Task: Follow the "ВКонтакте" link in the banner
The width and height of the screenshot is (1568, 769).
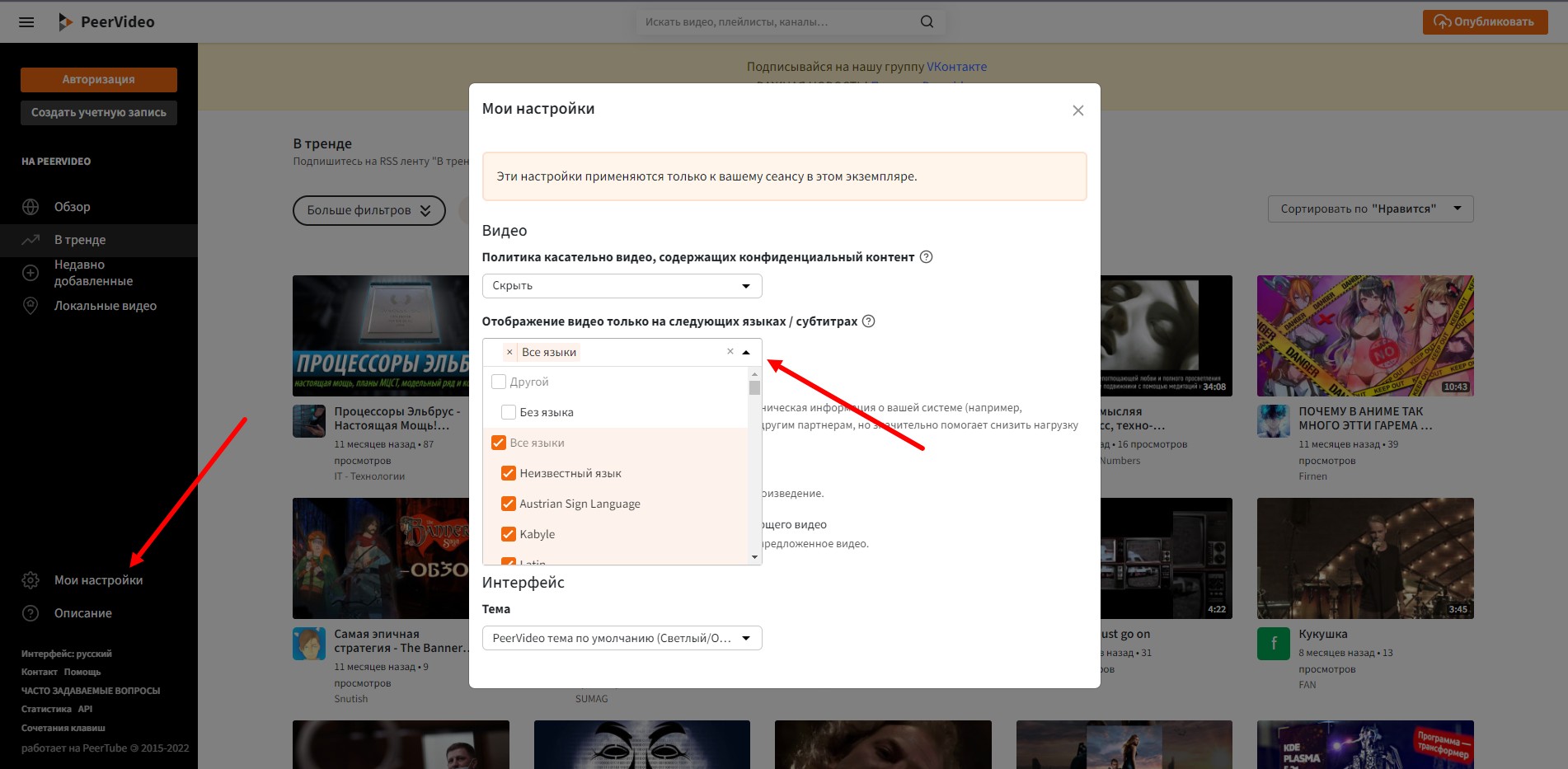Action: 956,67
